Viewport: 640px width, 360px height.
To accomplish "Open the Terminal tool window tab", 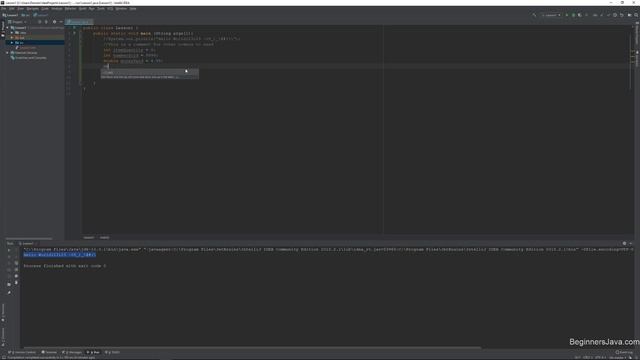I will coord(49,352).
